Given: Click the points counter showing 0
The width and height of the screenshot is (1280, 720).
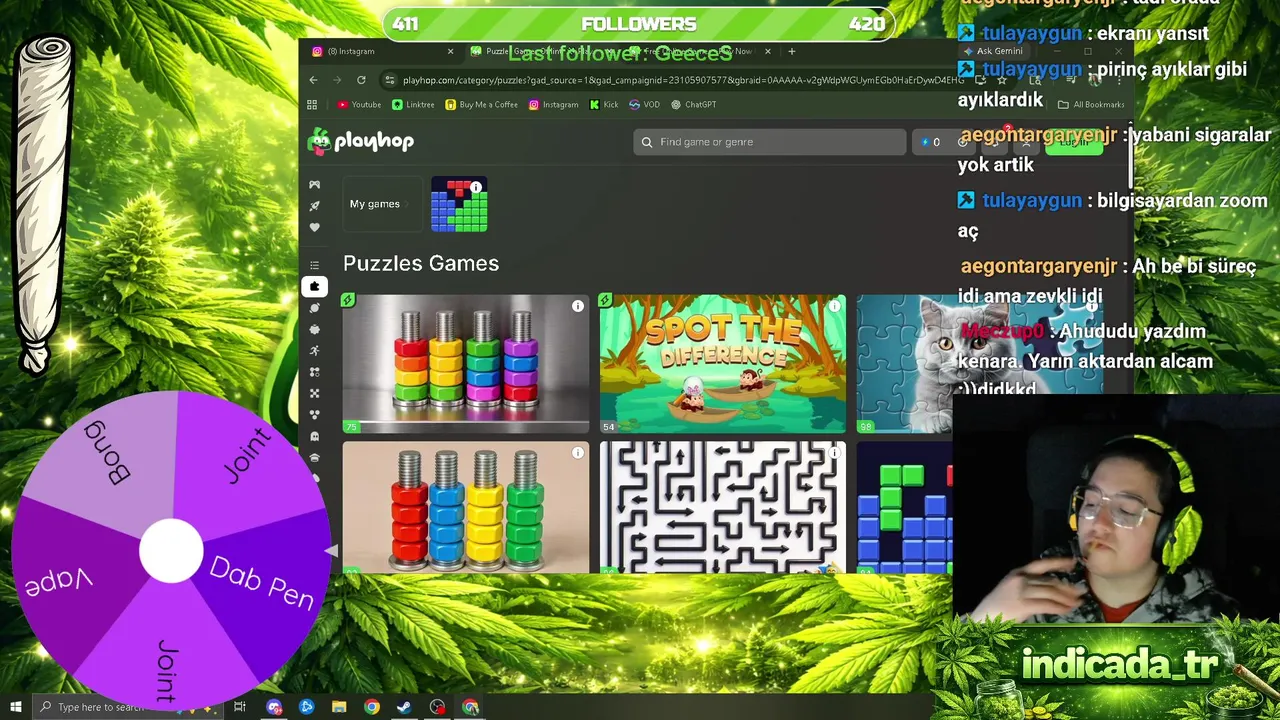Looking at the screenshot, I should tap(931, 142).
